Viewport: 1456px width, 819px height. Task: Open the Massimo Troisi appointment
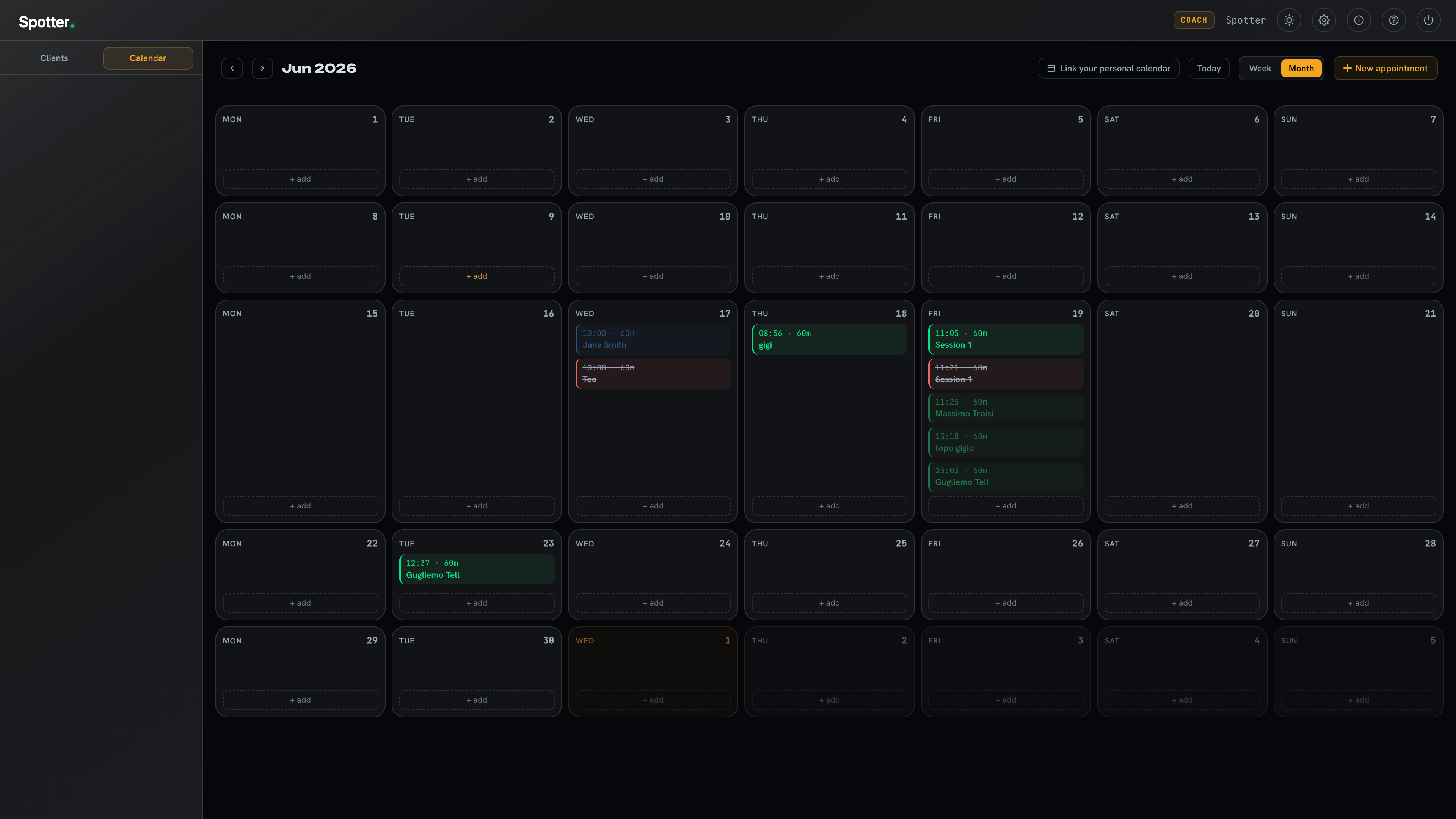click(1006, 408)
